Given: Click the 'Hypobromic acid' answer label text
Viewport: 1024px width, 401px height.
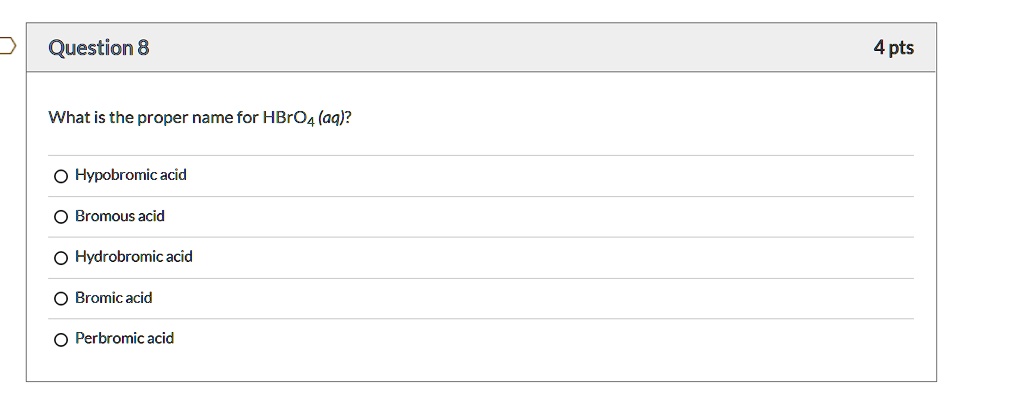Looking at the screenshot, I should (131, 175).
